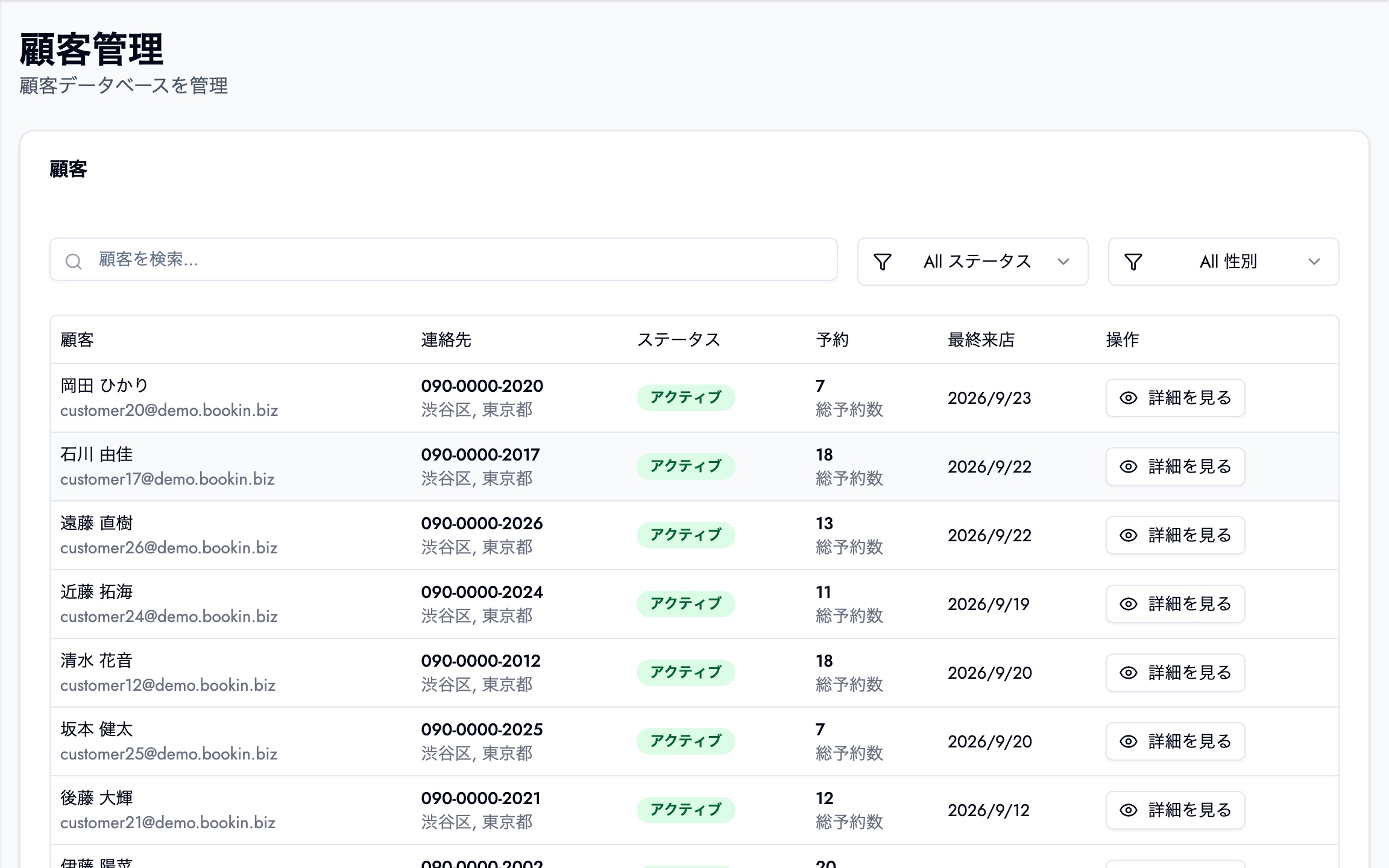Click the アクティブ badge for 岡田 ひかり
The image size is (1389, 868).
click(686, 398)
